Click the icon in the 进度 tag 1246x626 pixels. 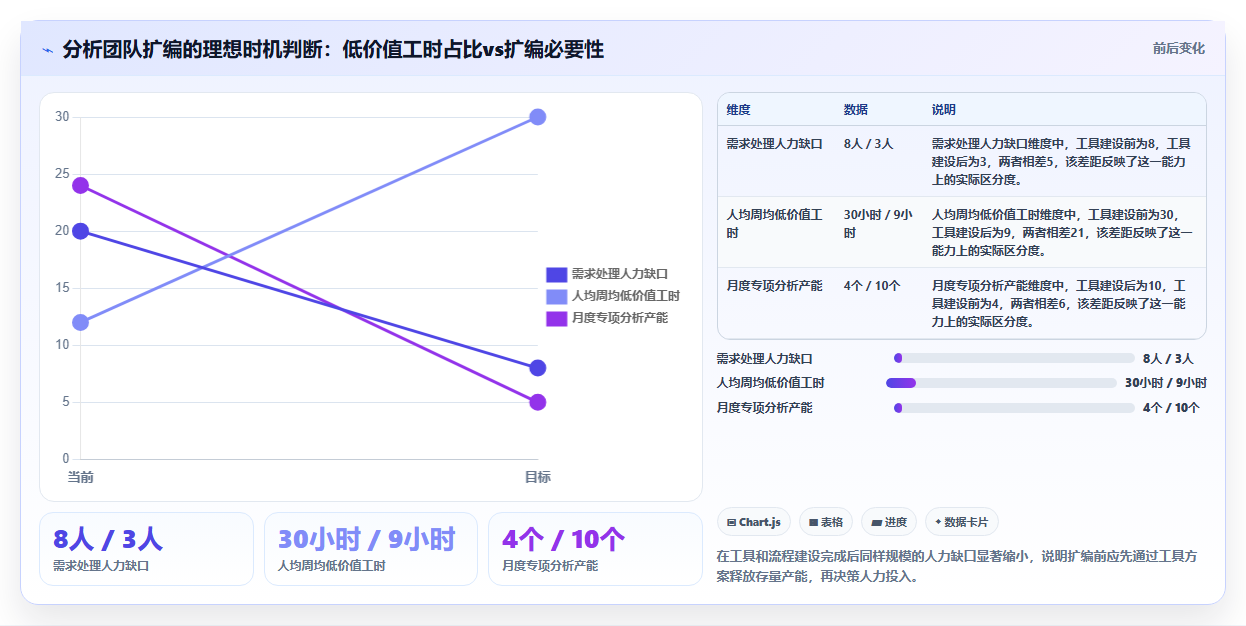point(876,522)
